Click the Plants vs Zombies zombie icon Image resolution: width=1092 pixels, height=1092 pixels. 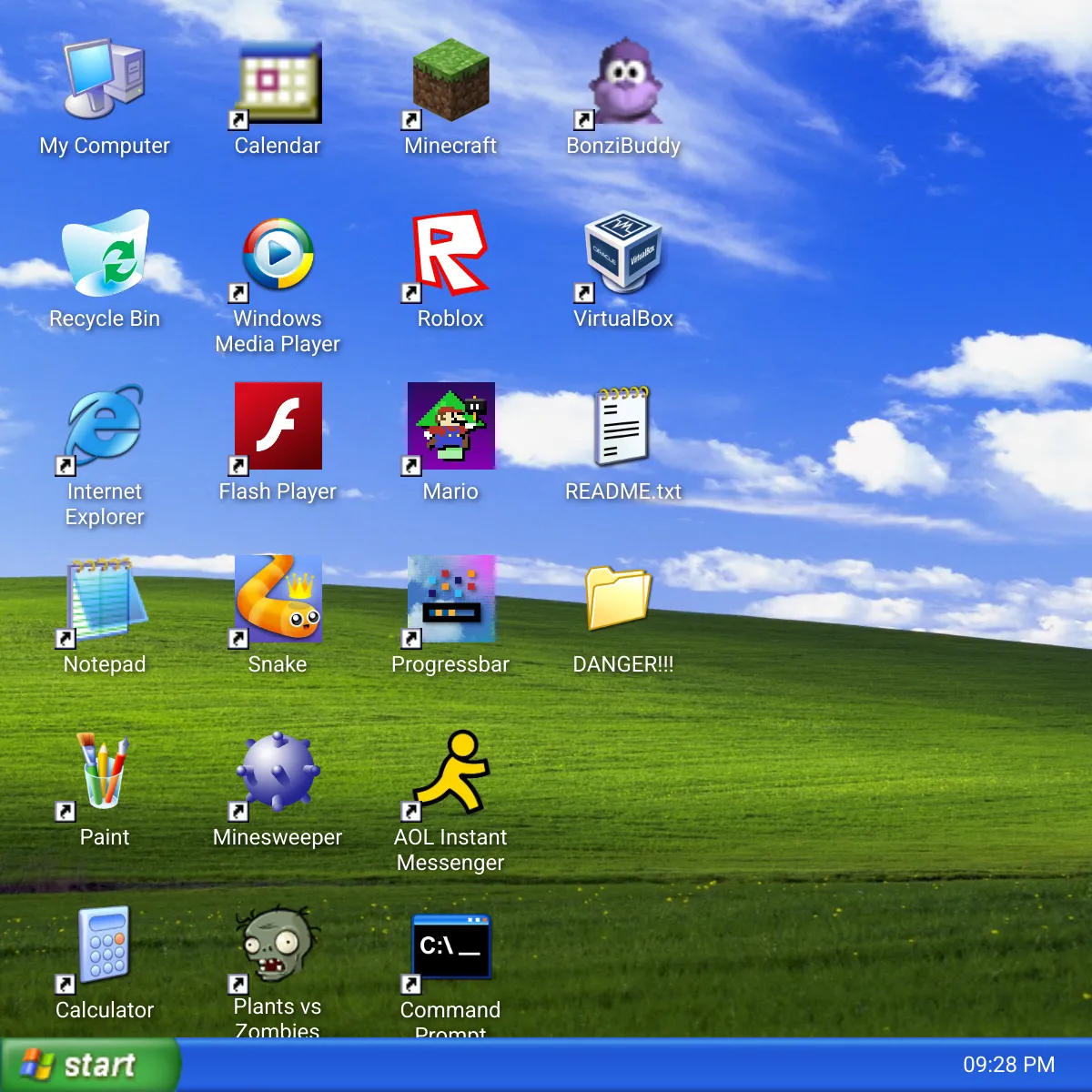278,945
